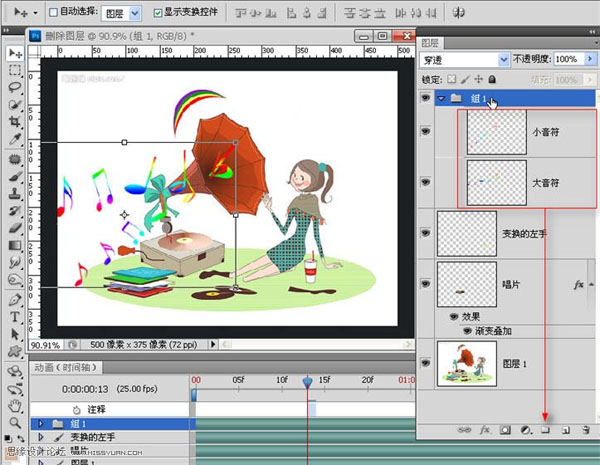Select the 大音符 layer thumbnail
600x465 pixels.
497,183
